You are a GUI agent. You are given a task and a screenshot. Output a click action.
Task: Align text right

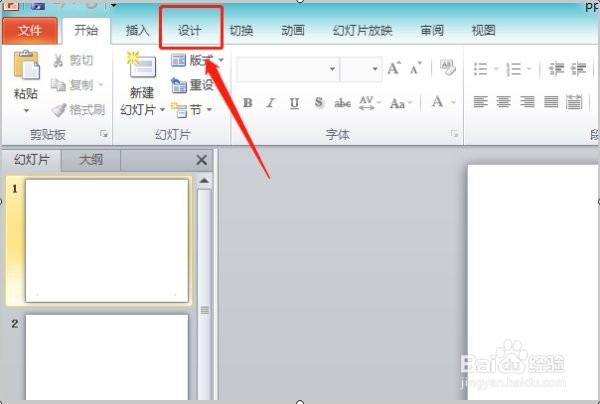pos(527,102)
